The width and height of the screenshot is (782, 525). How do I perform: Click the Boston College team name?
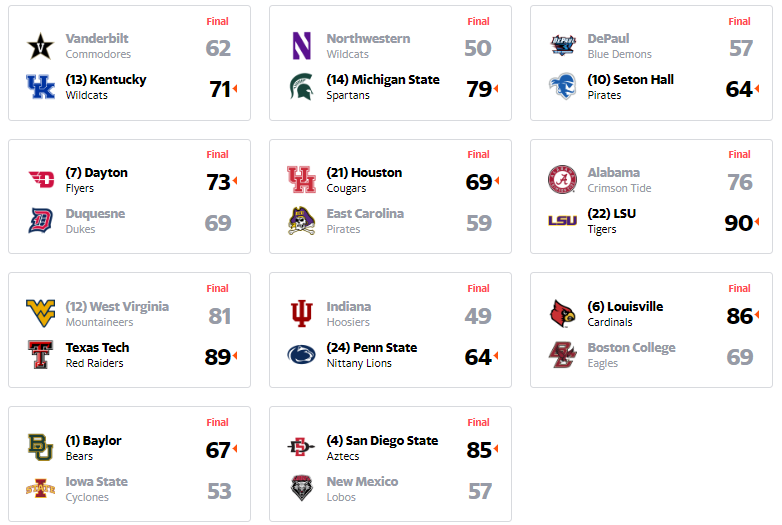(631, 348)
